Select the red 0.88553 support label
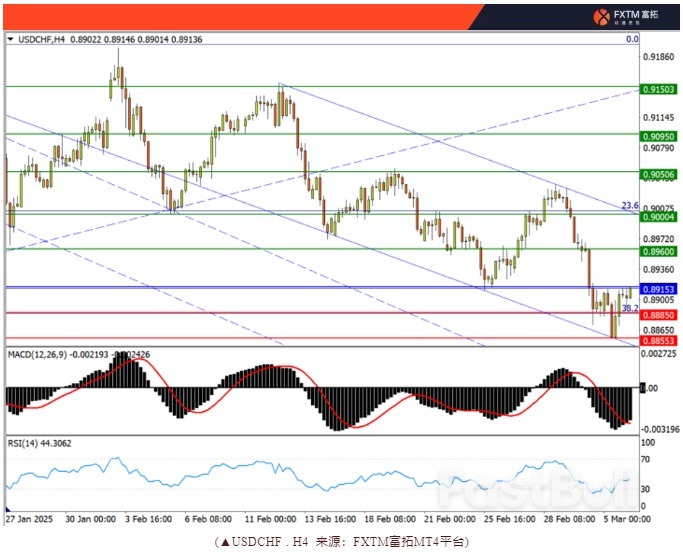The height and width of the screenshot is (552, 683). coord(660,340)
